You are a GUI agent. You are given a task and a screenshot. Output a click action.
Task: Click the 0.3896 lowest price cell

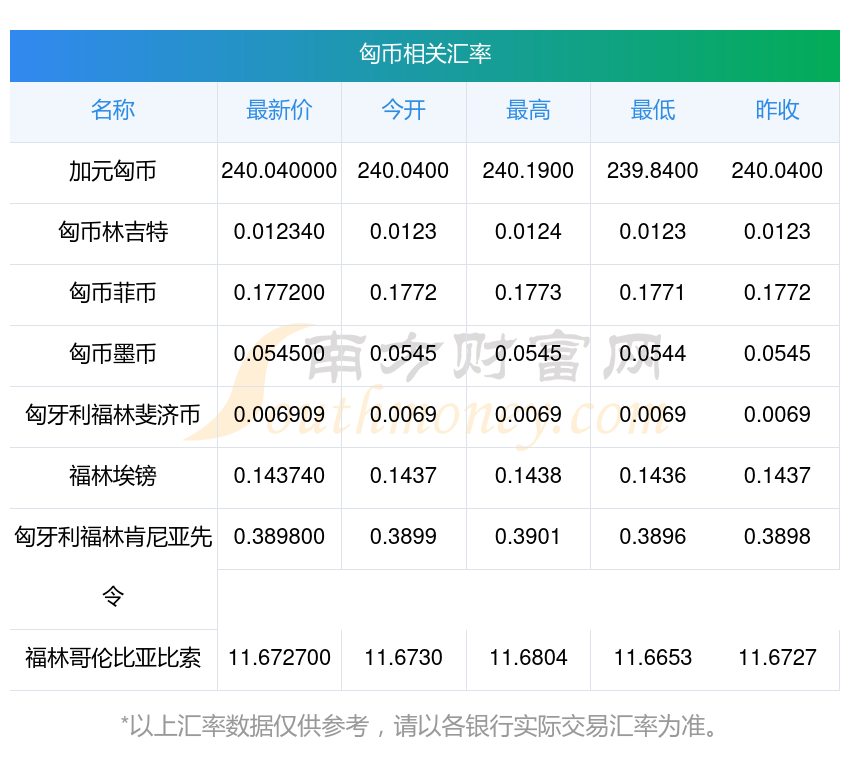pos(652,537)
